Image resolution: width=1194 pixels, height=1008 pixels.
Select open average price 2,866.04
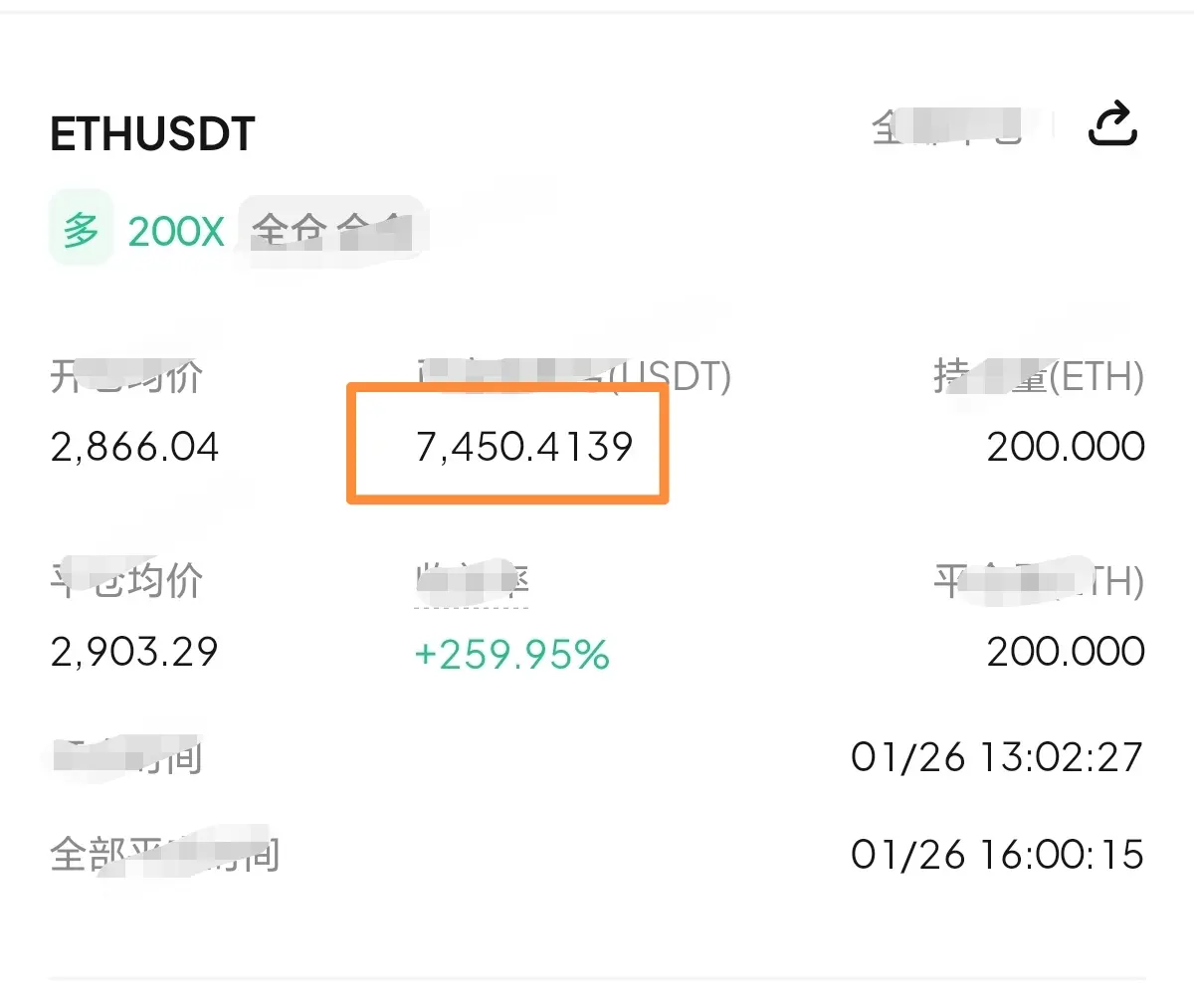[134, 447]
